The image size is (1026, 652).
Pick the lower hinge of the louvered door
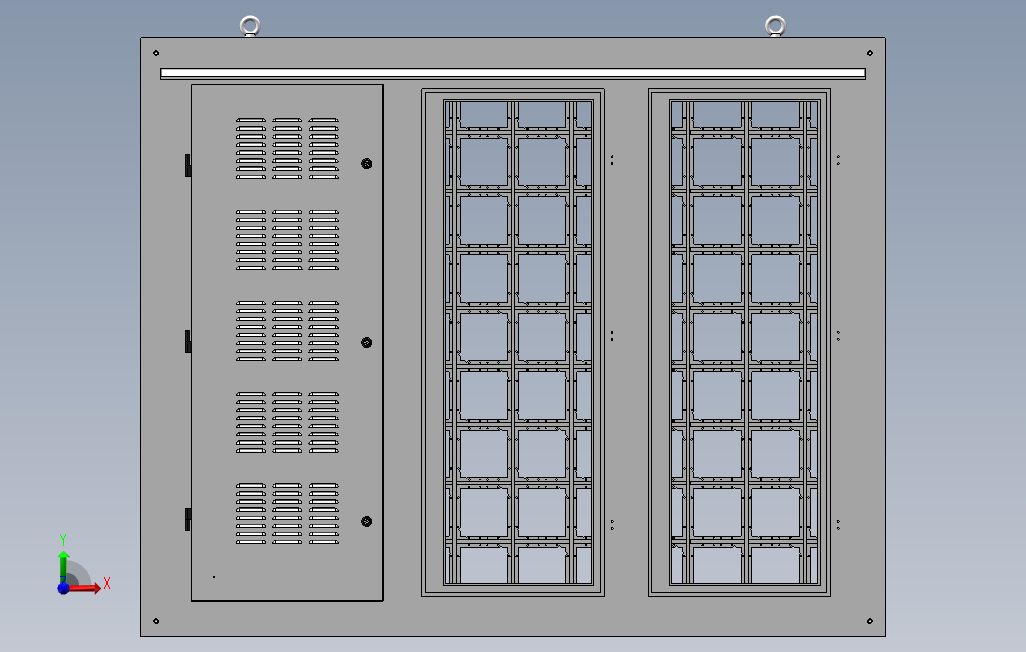click(x=188, y=519)
